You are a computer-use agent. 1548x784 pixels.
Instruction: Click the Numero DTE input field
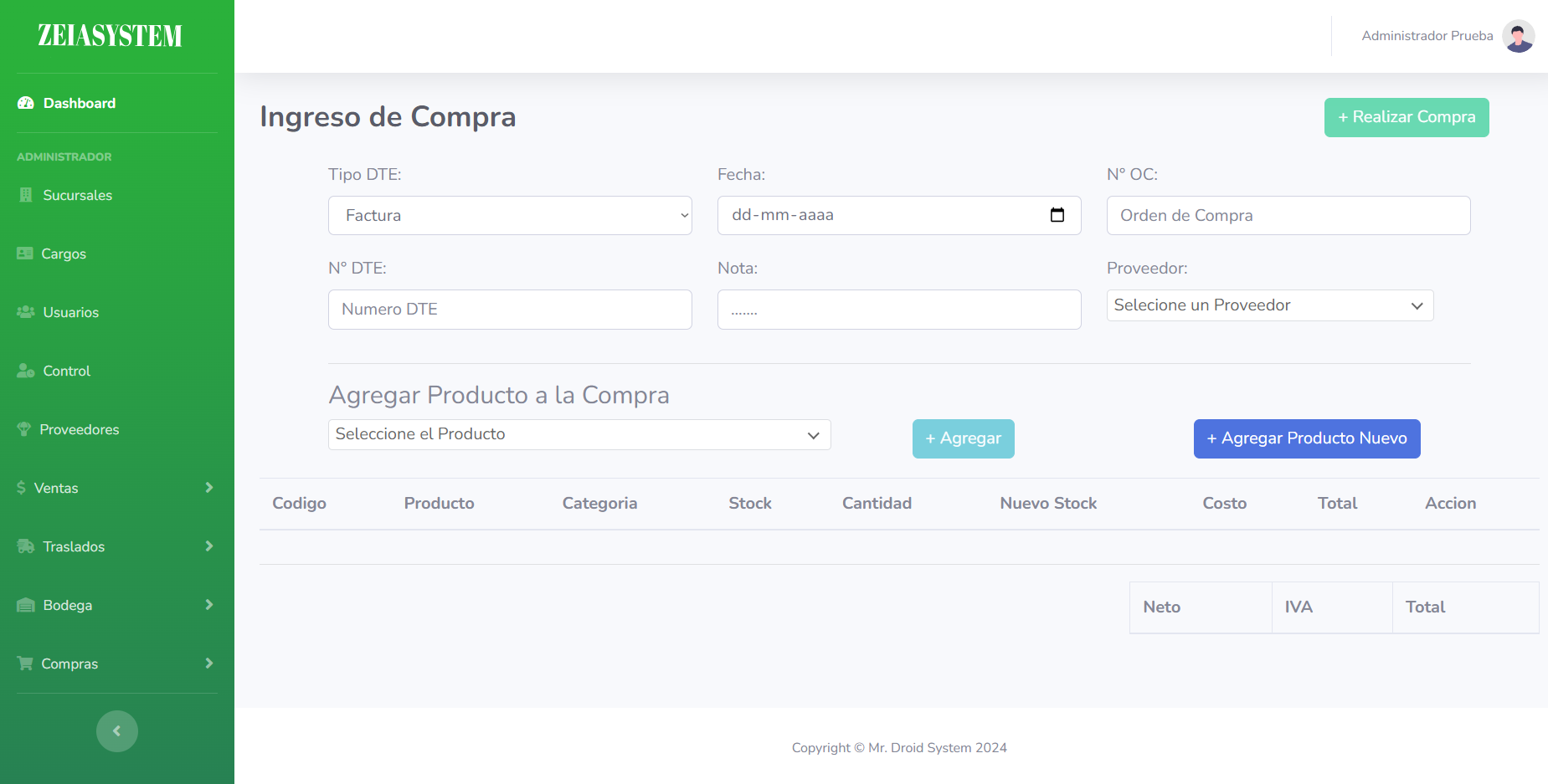(509, 309)
